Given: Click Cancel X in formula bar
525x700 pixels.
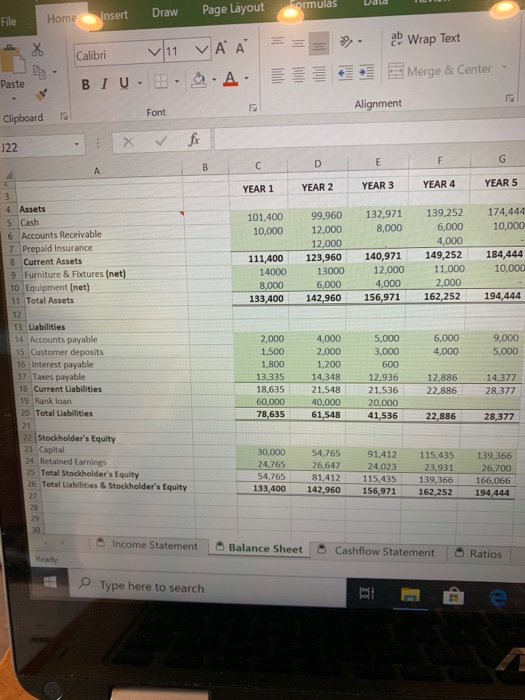Looking at the screenshot, I should pos(128,142).
